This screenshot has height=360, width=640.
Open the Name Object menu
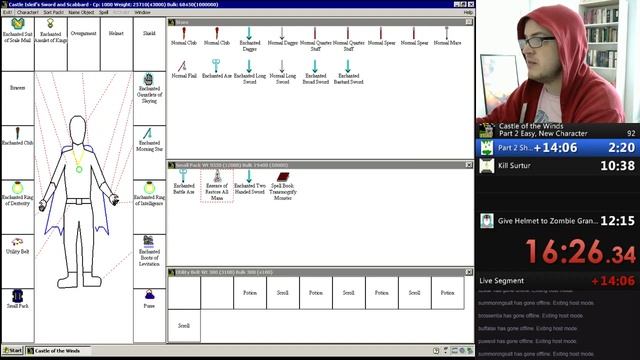[81, 12]
